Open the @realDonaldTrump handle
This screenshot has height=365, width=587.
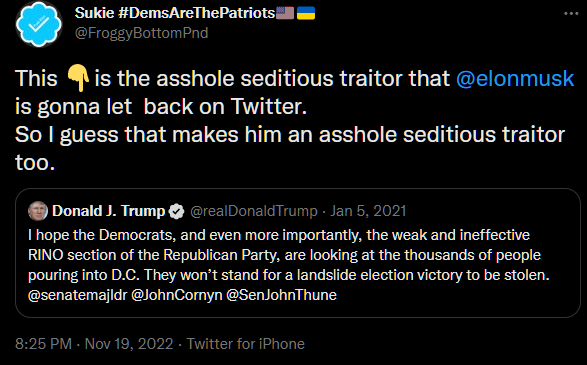tap(254, 211)
